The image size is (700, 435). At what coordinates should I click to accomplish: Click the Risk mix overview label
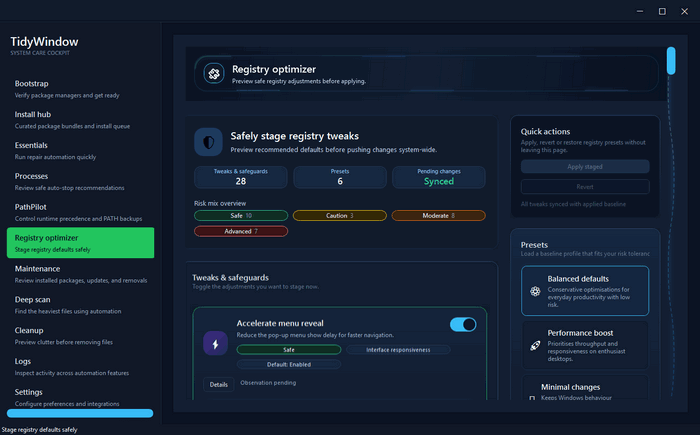tap(220, 203)
